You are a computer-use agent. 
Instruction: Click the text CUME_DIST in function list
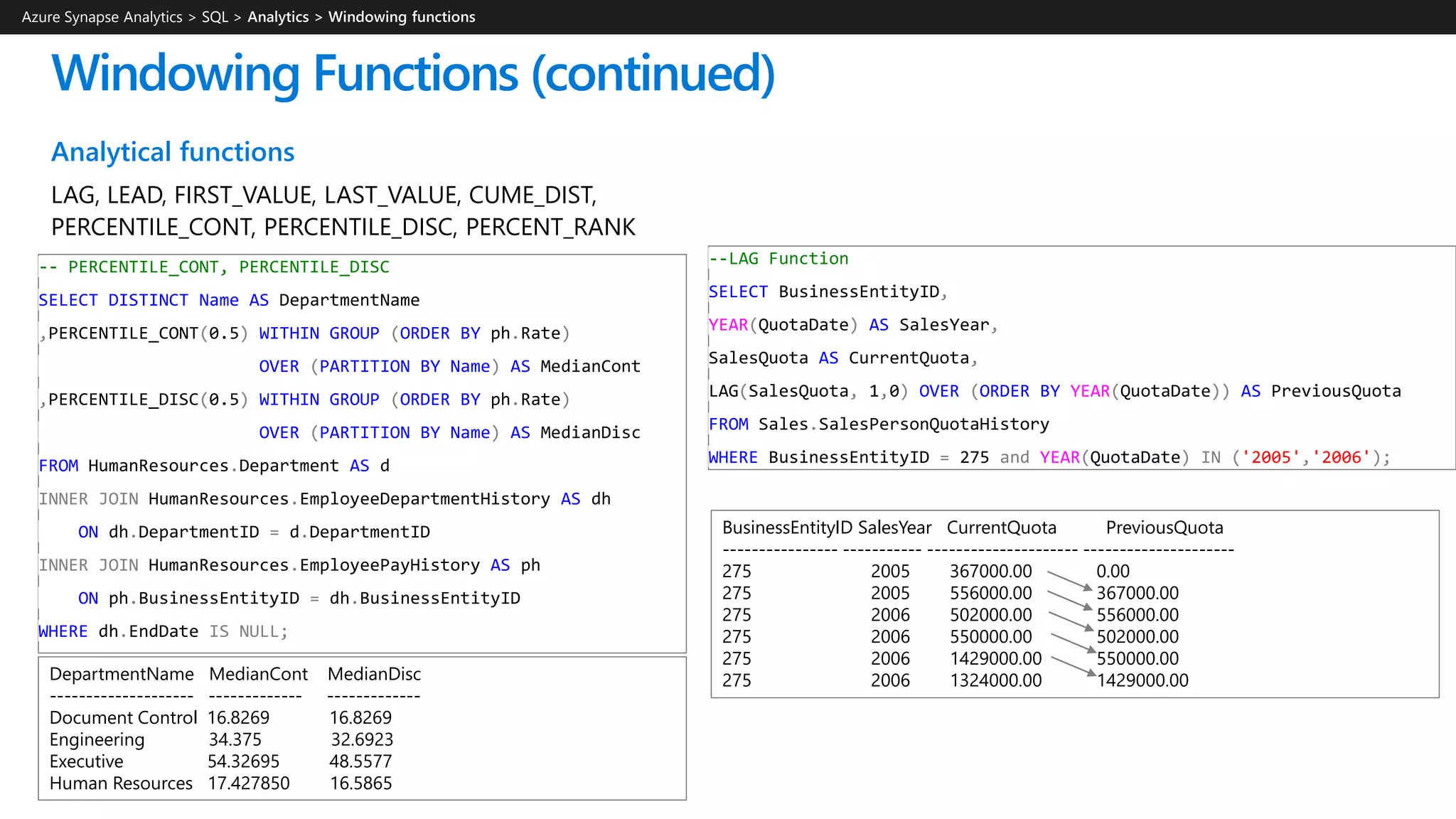[x=532, y=195]
